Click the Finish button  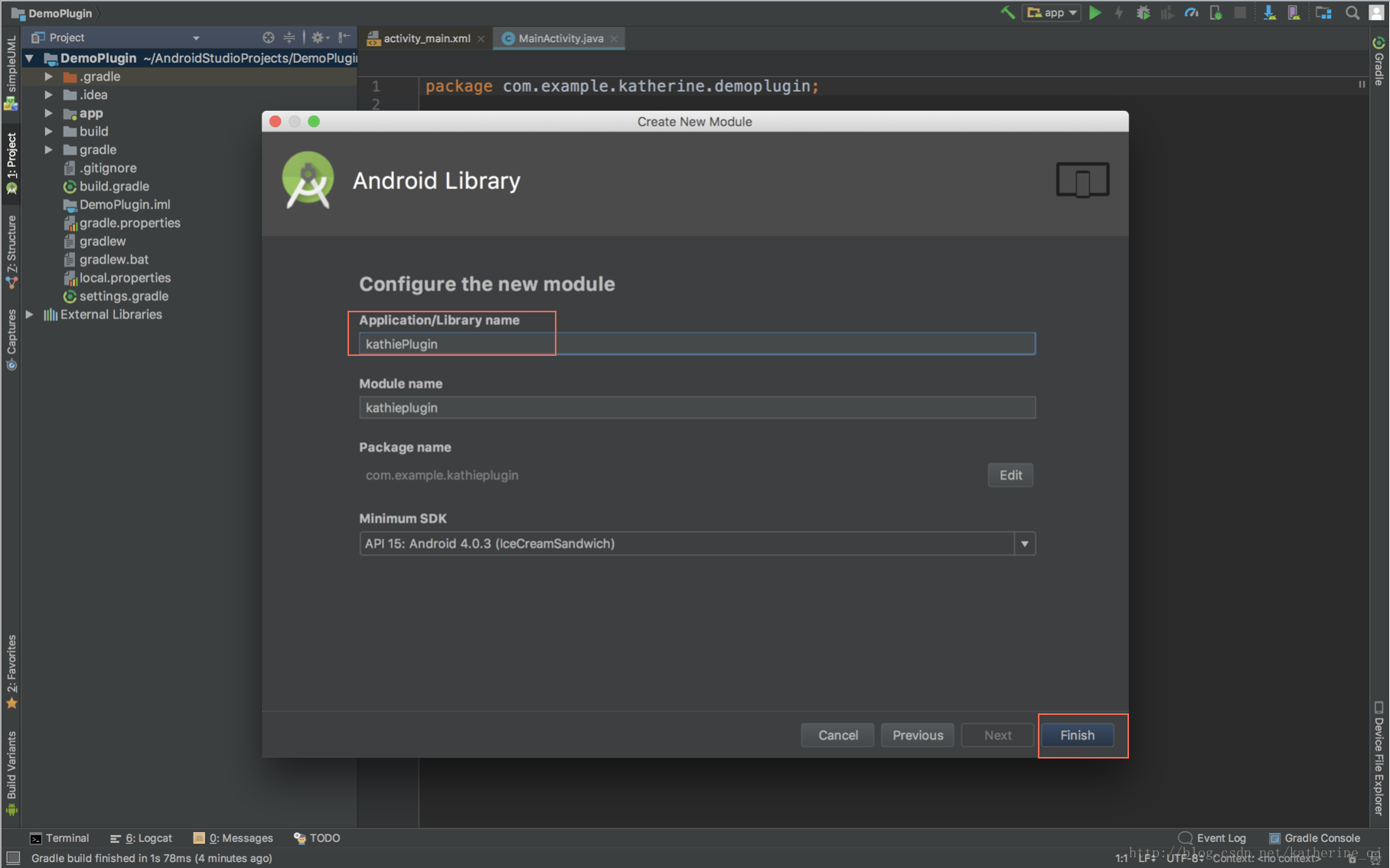tap(1077, 735)
